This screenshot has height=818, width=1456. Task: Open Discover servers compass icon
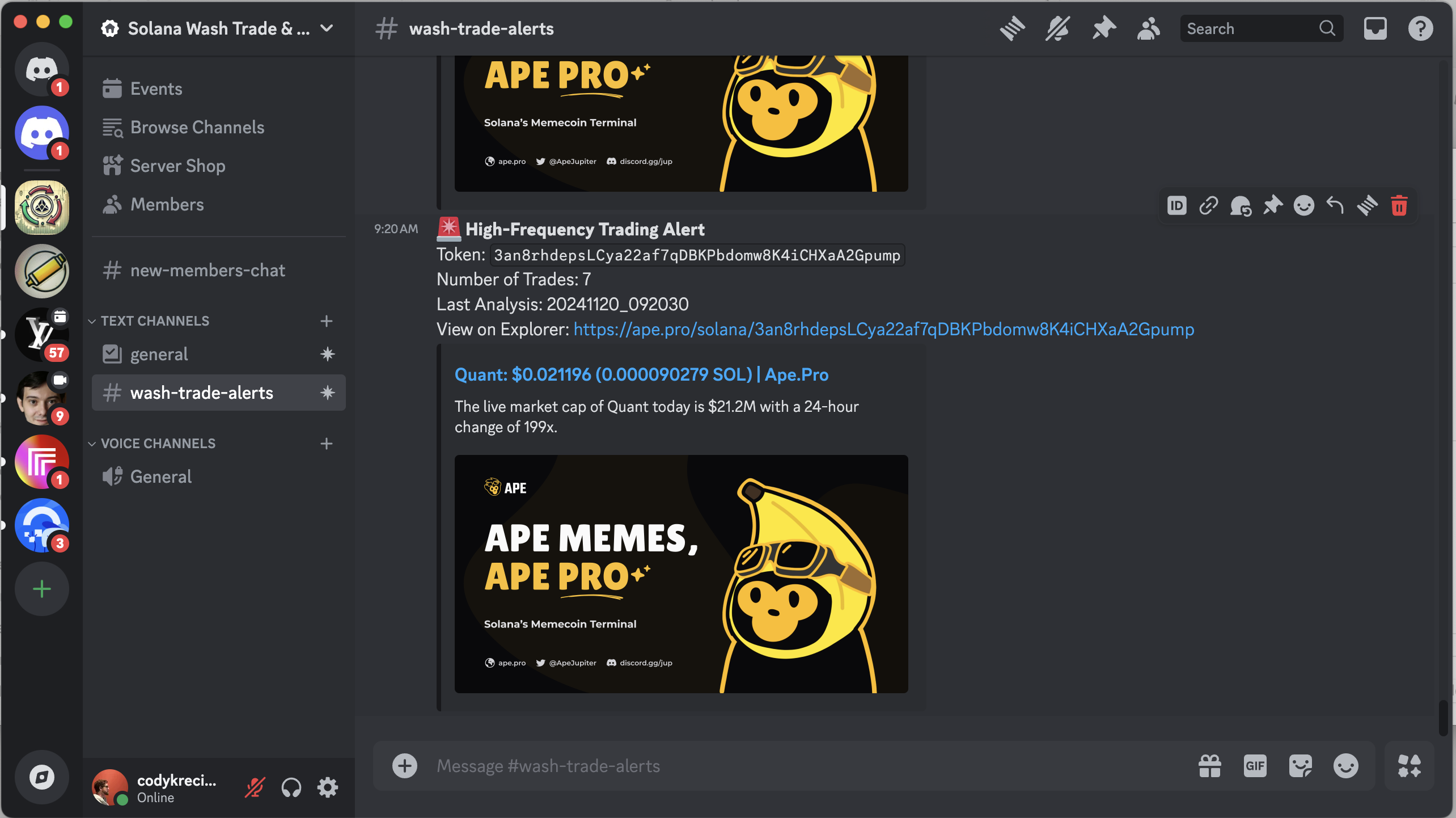click(41, 777)
